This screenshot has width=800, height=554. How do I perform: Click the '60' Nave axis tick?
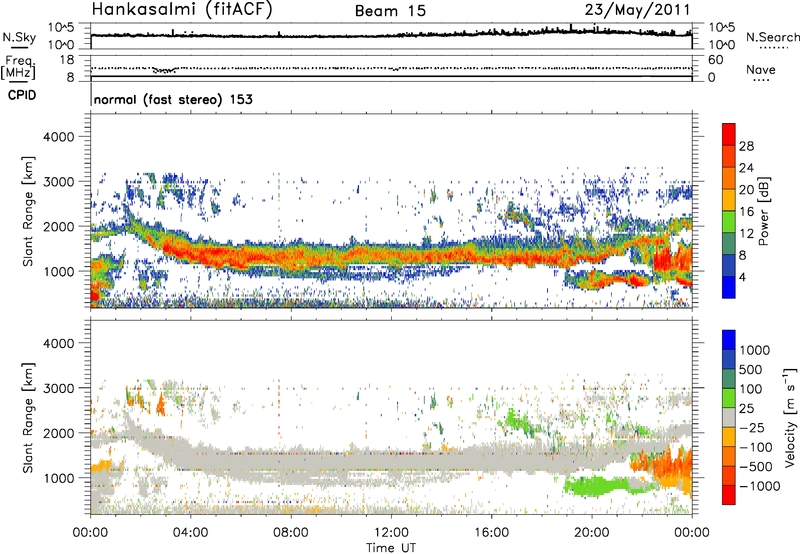click(716, 60)
